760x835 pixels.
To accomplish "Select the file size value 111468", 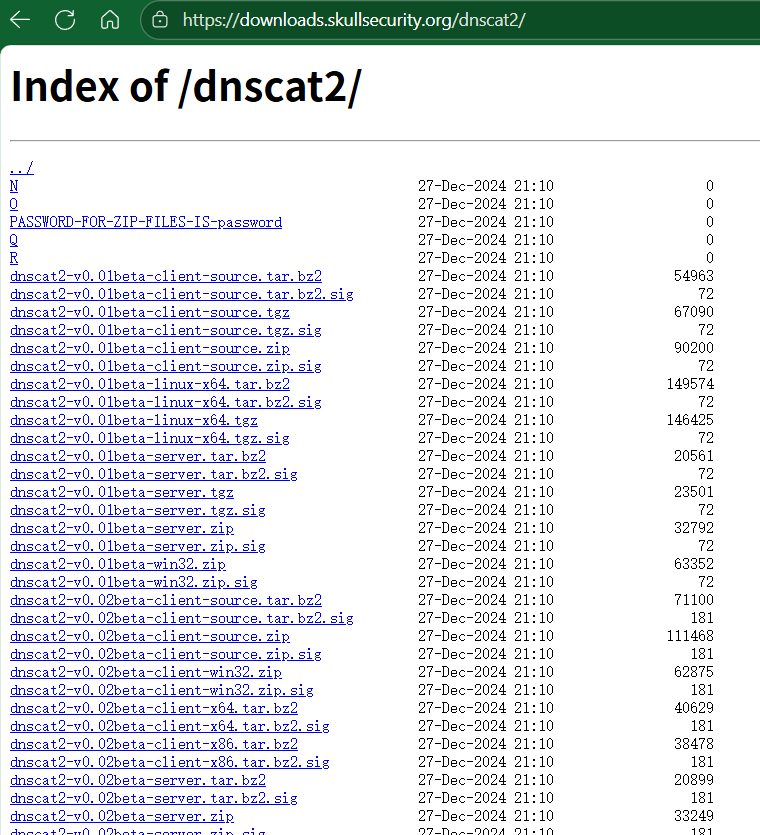I will coord(690,636).
